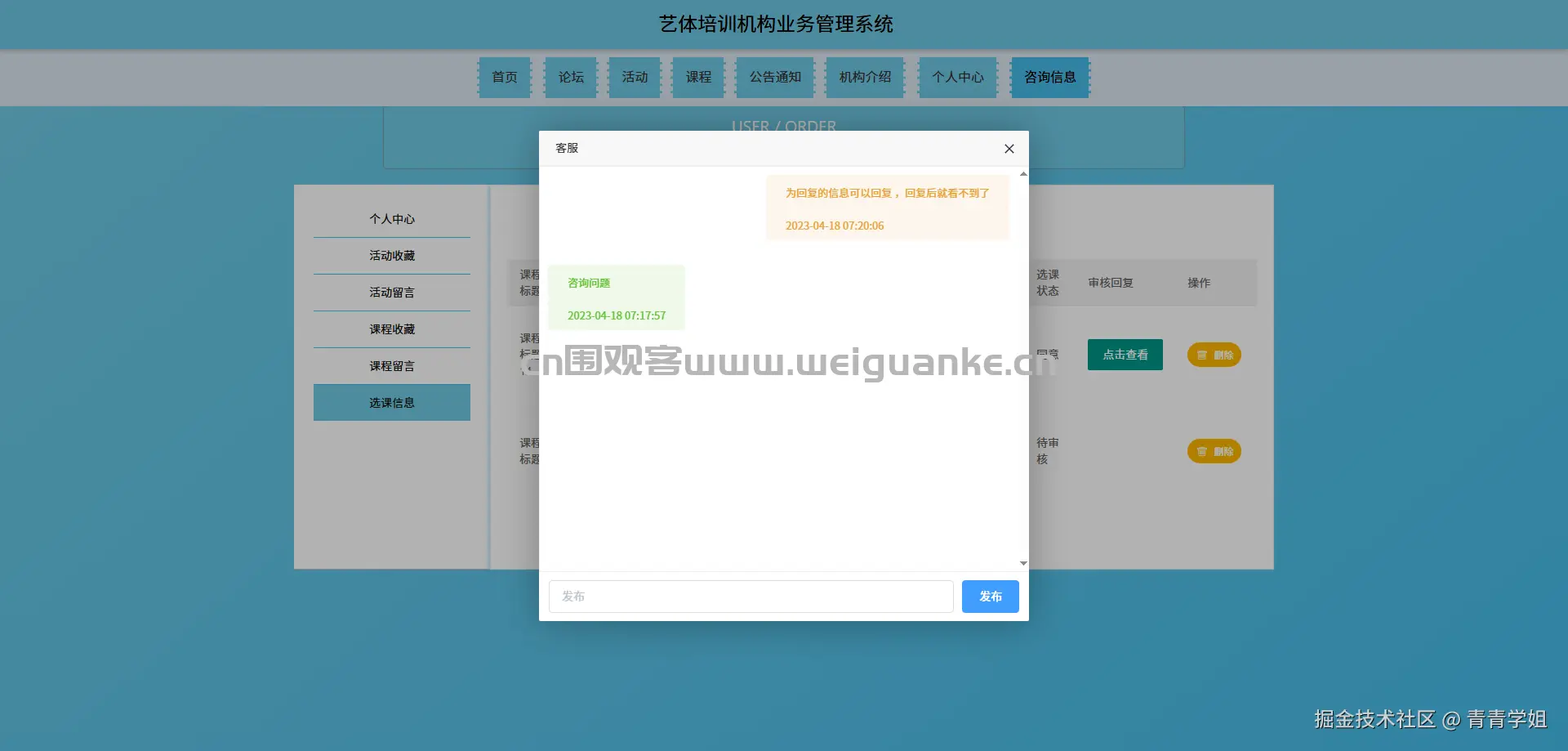
Task: Open the 公告通知 navigation tab
Action: (x=775, y=77)
